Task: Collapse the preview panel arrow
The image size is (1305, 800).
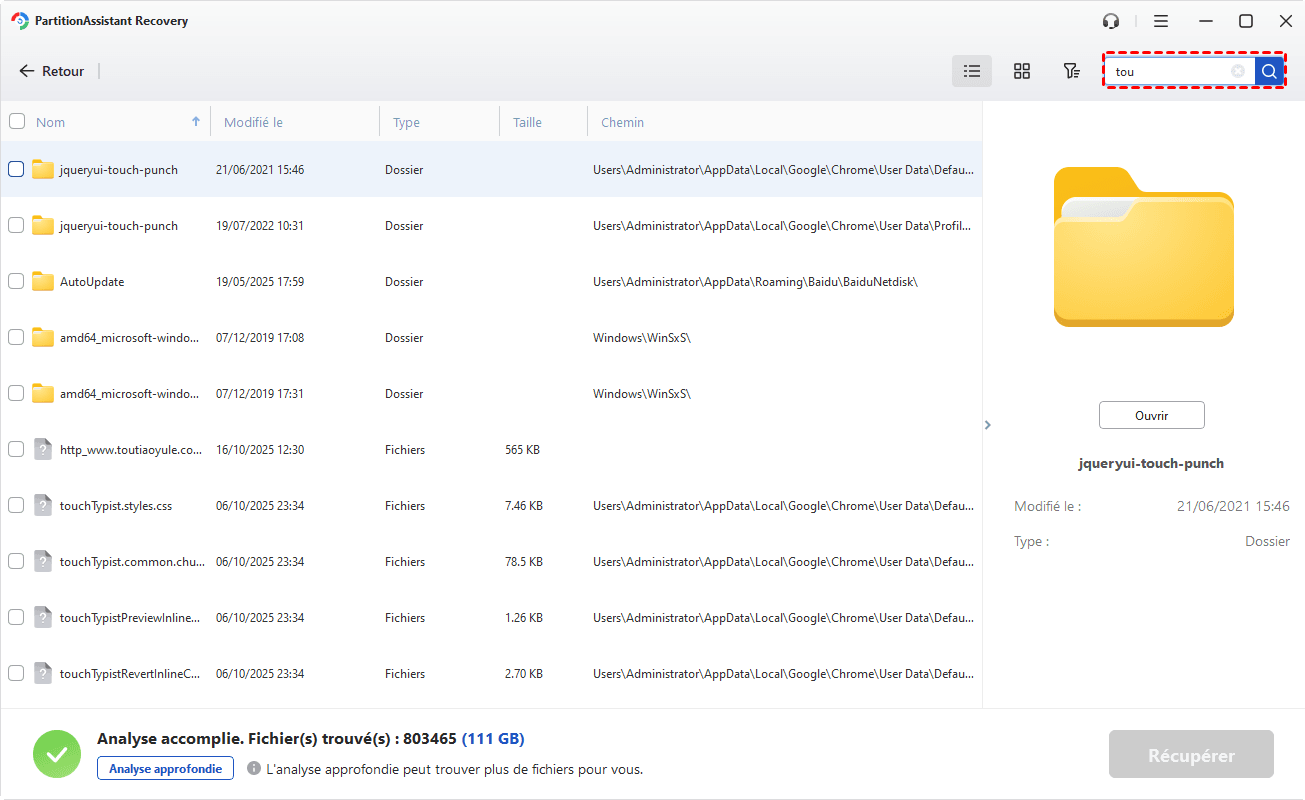Action: [x=988, y=425]
